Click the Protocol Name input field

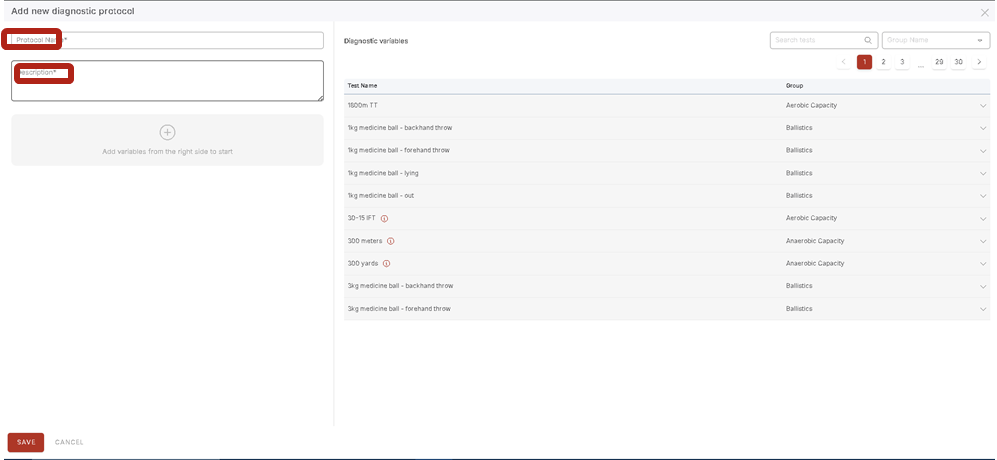point(190,40)
